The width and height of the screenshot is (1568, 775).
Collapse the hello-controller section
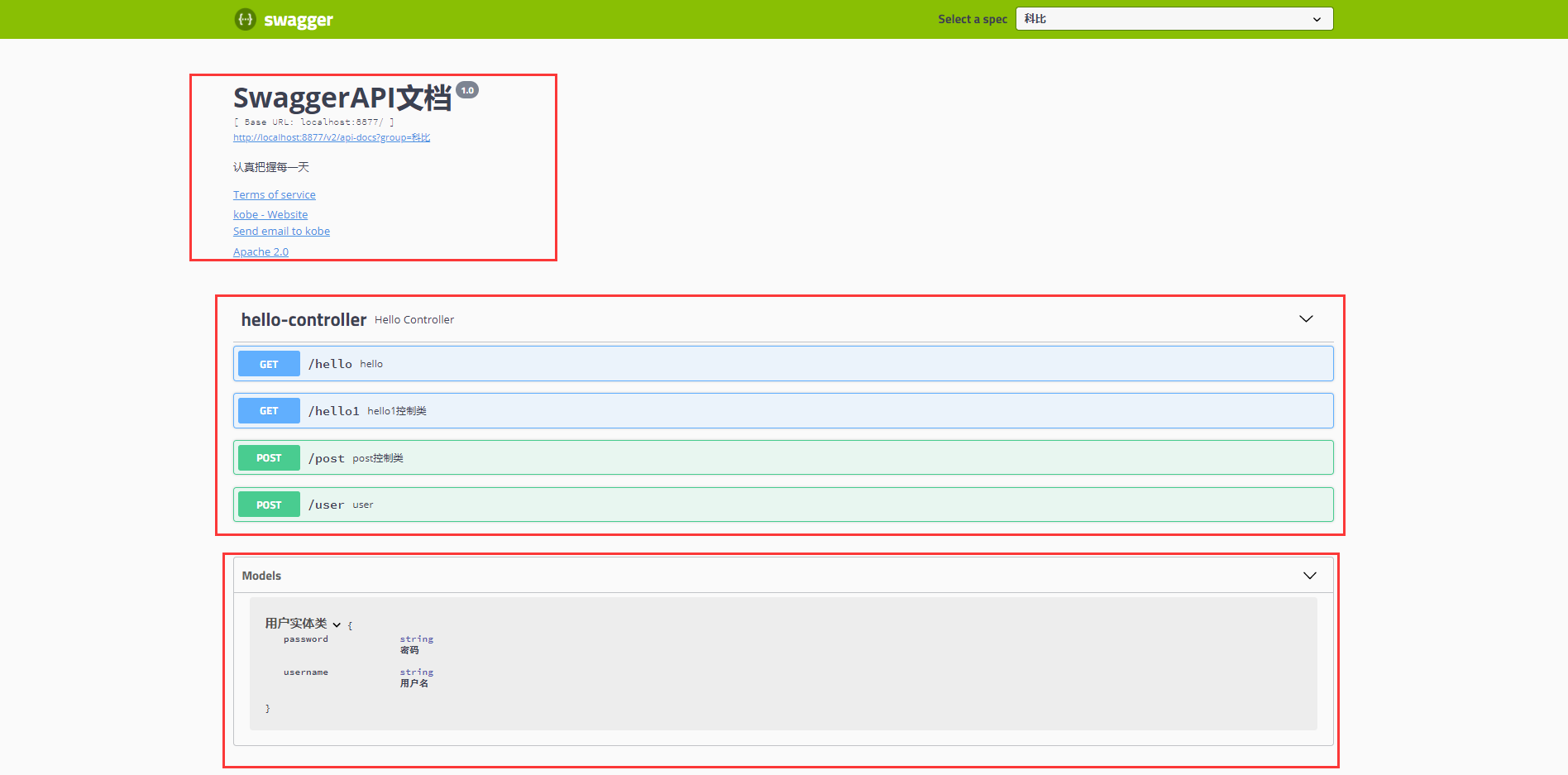click(1306, 318)
